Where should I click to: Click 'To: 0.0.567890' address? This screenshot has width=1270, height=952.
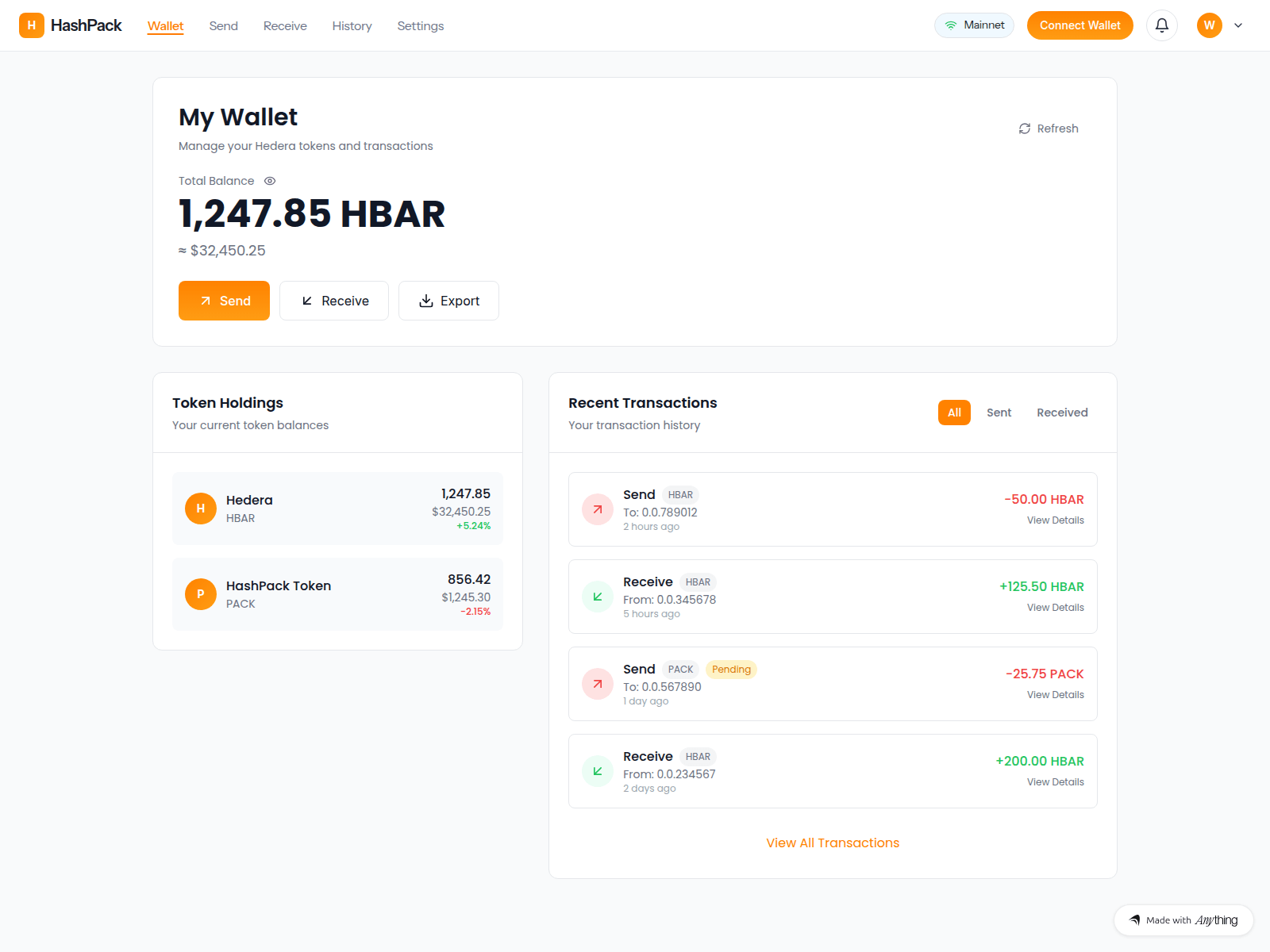[663, 687]
